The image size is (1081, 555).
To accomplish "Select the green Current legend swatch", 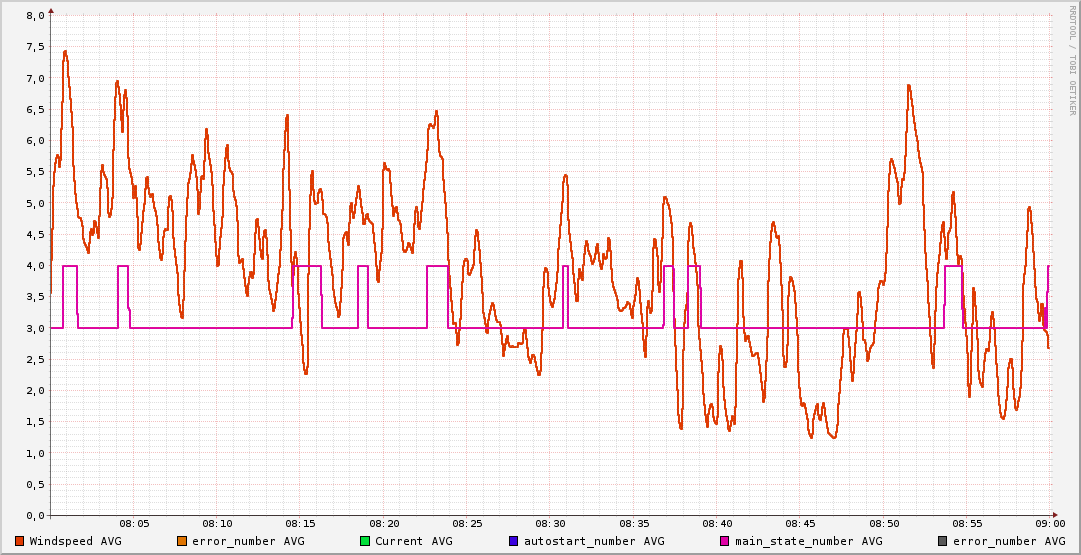I will click(x=365, y=541).
